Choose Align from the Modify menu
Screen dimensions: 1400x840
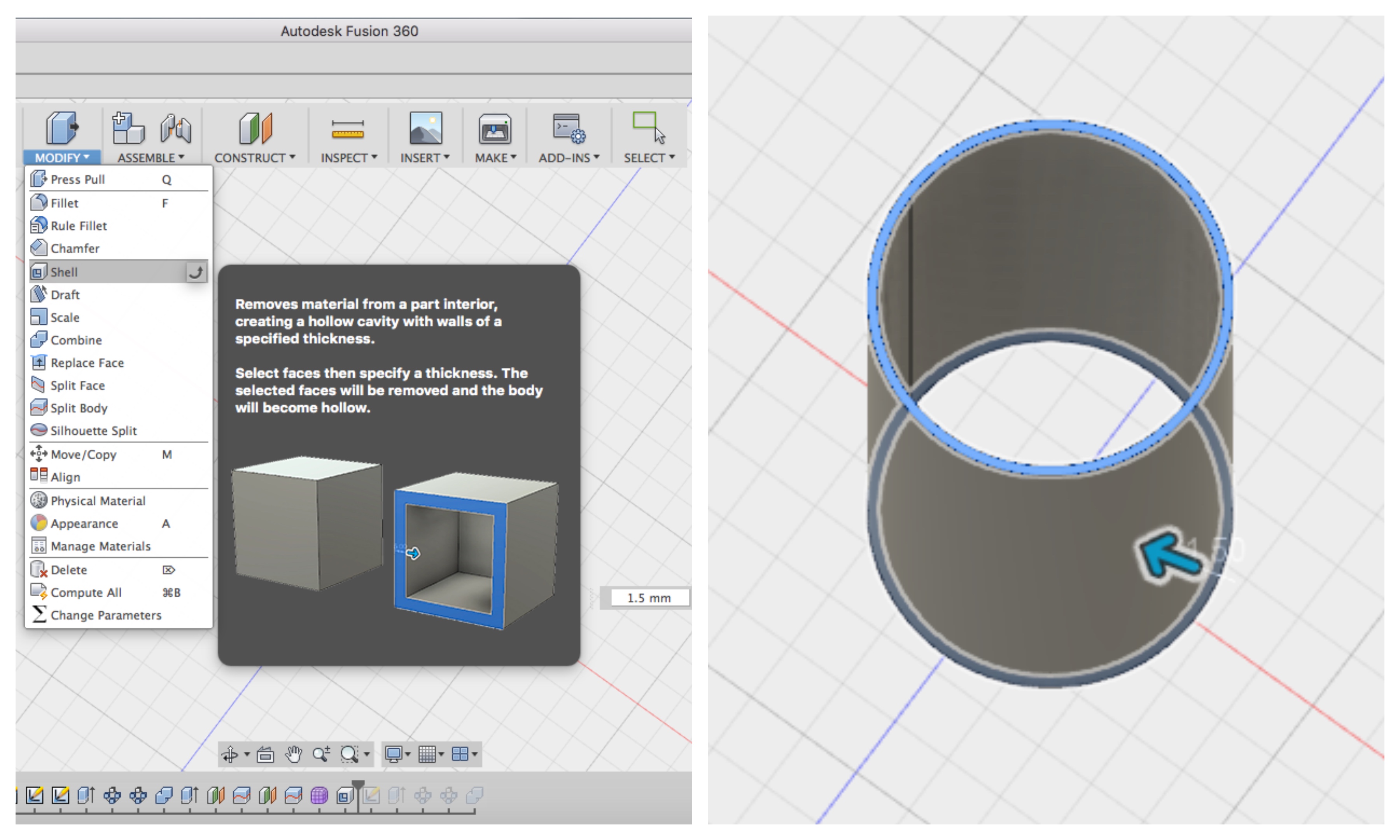[x=119, y=477]
